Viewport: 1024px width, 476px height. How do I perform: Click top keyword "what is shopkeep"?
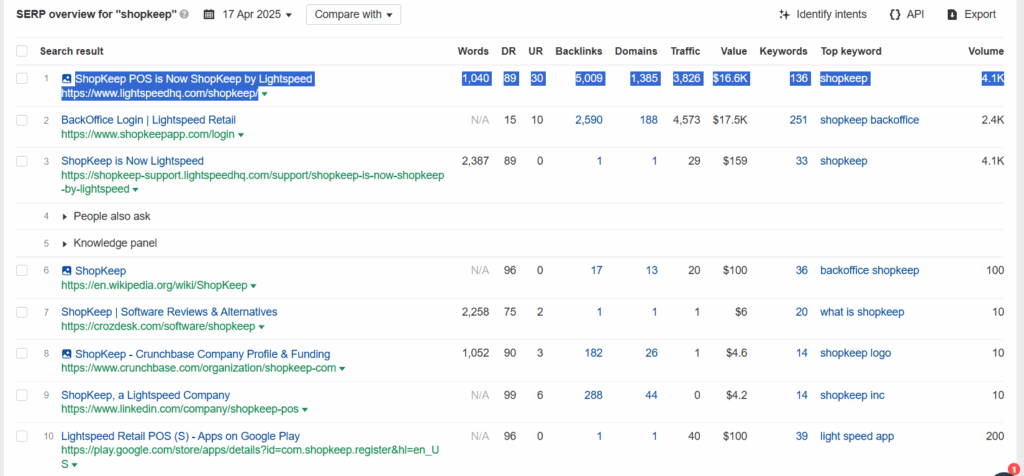(x=862, y=312)
